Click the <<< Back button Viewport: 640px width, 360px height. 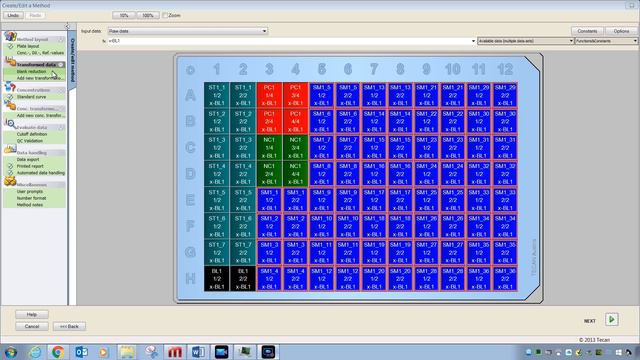coord(69,326)
